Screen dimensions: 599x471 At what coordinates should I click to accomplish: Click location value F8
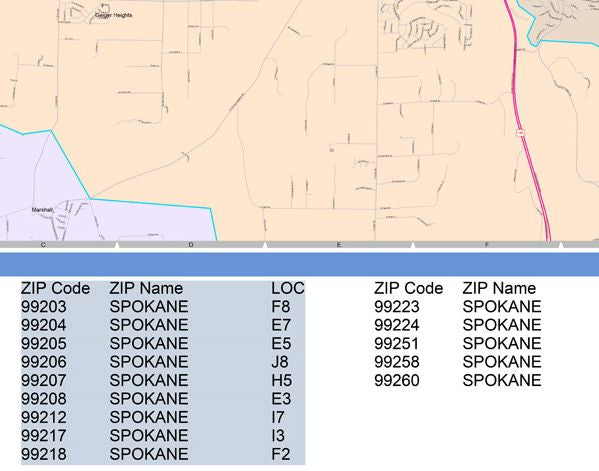281,307
